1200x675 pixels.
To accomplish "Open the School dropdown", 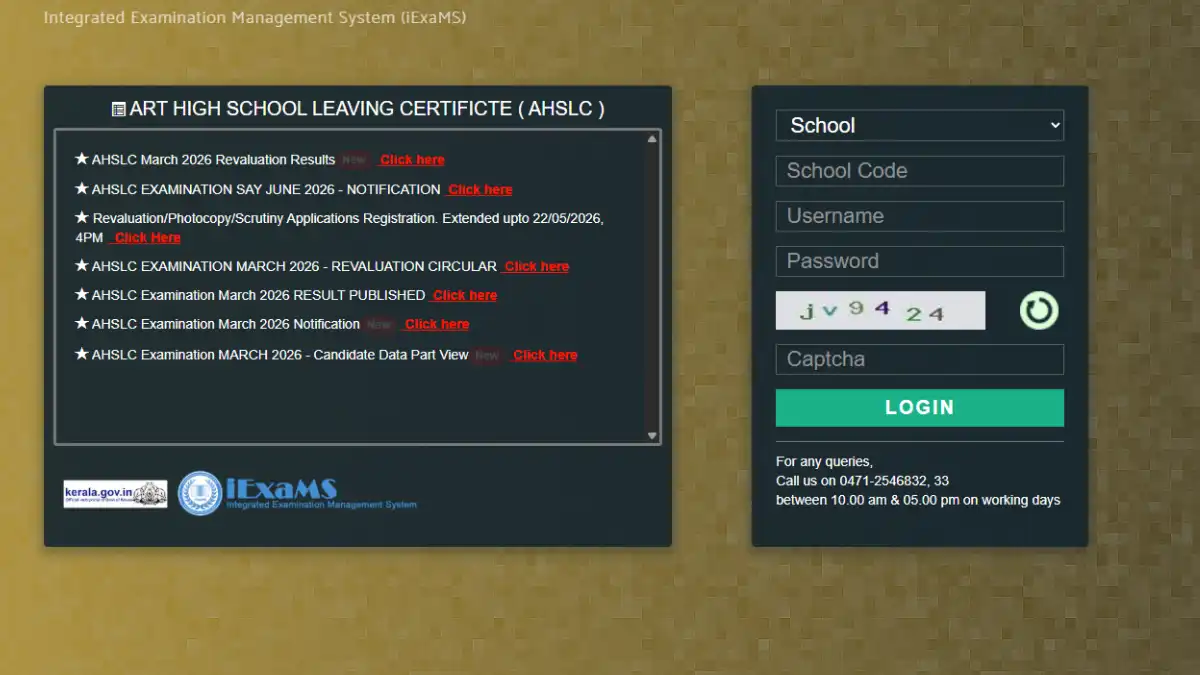I will coord(920,125).
